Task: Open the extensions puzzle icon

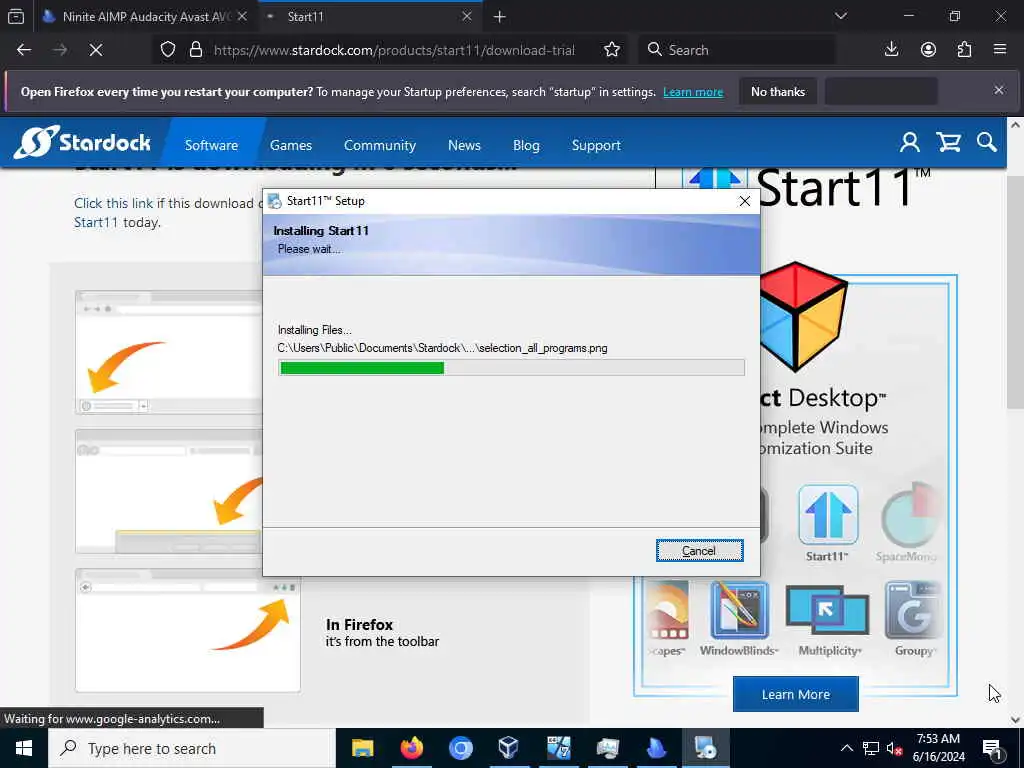Action: [x=965, y=50]
